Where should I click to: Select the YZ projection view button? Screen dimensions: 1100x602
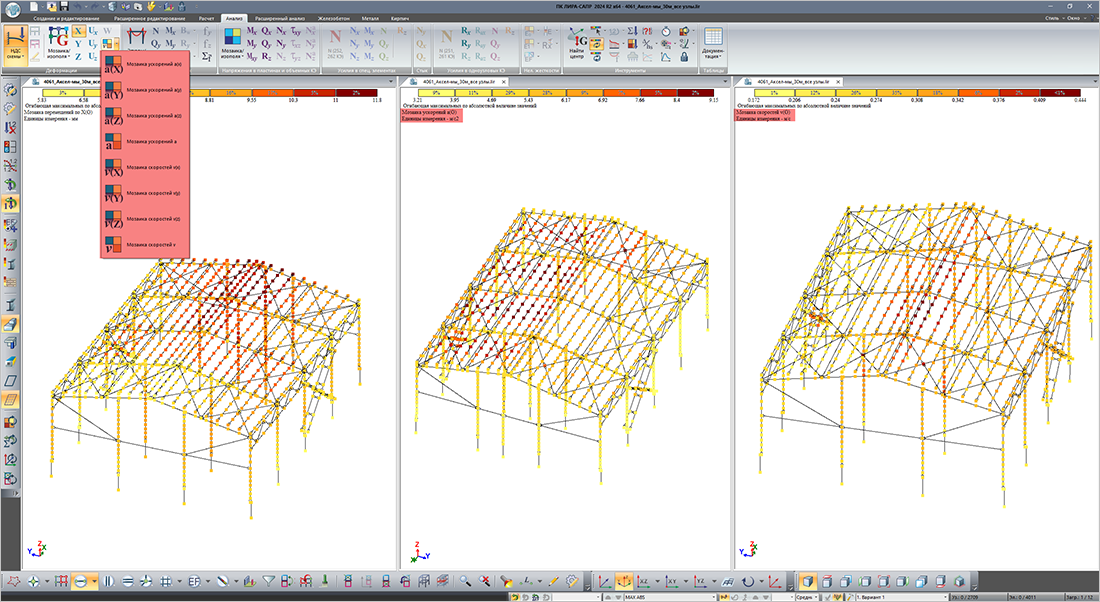tap(699, 582)
